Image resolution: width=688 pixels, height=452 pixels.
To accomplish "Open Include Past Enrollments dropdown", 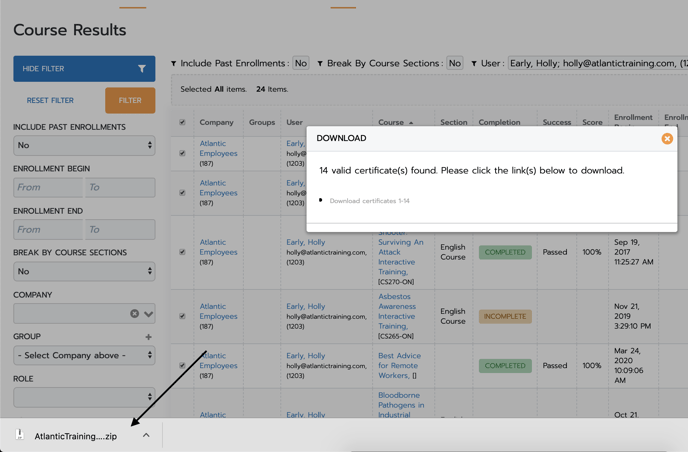I will (x=84, y=145).
